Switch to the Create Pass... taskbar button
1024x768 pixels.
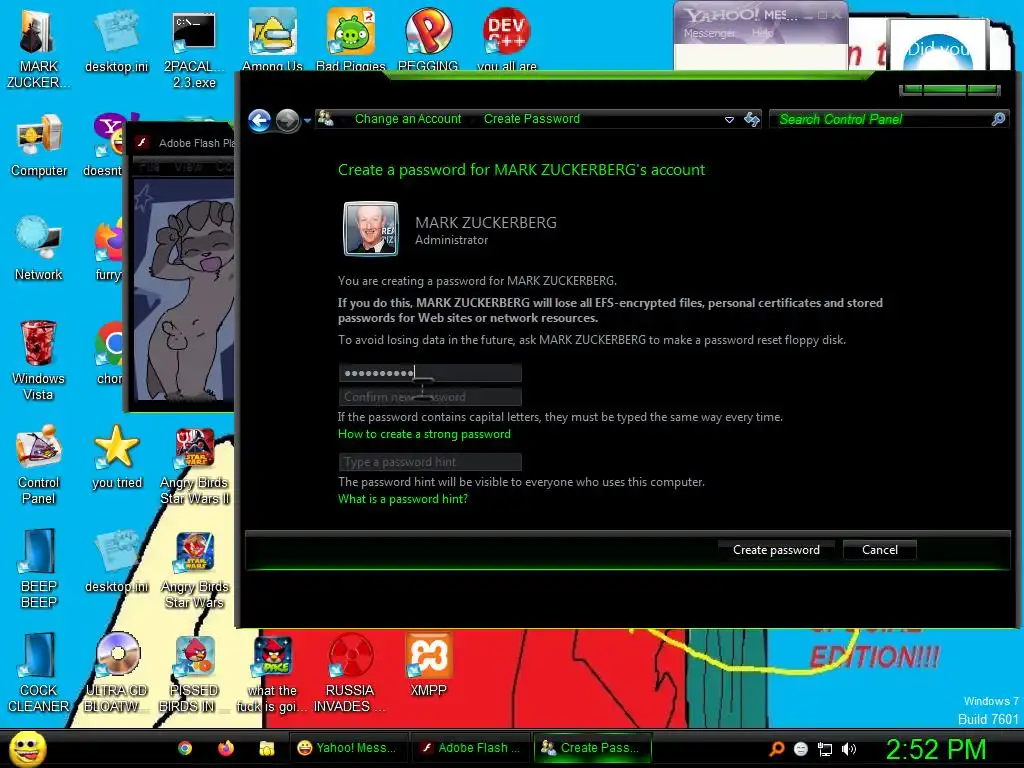coord(592,748)
